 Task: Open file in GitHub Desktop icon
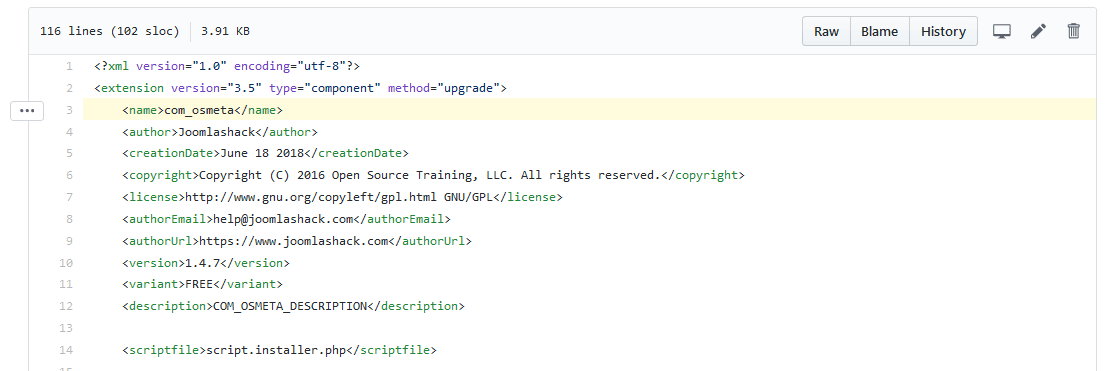coord(1002,31)
